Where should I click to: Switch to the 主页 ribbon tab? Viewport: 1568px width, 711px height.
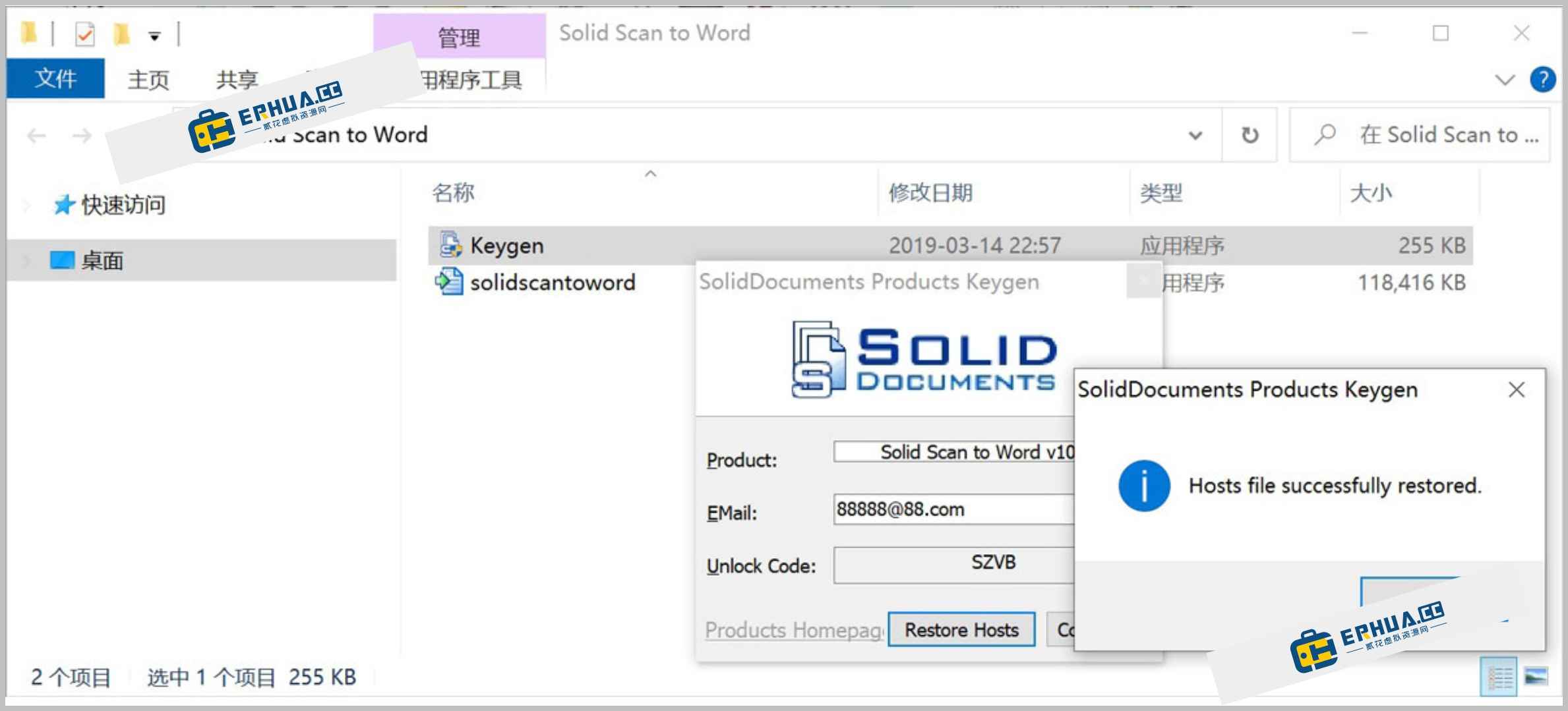pyautogui.click(x=148, y=80)
